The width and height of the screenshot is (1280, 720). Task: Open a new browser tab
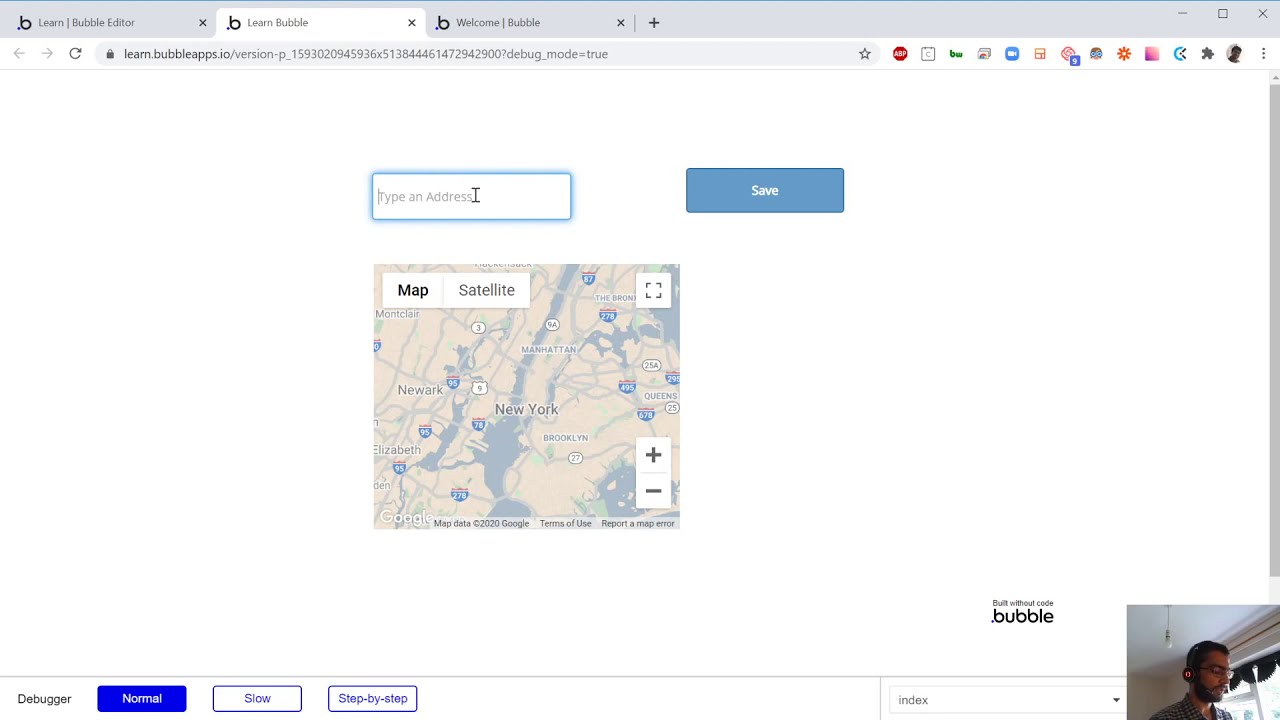654,22
